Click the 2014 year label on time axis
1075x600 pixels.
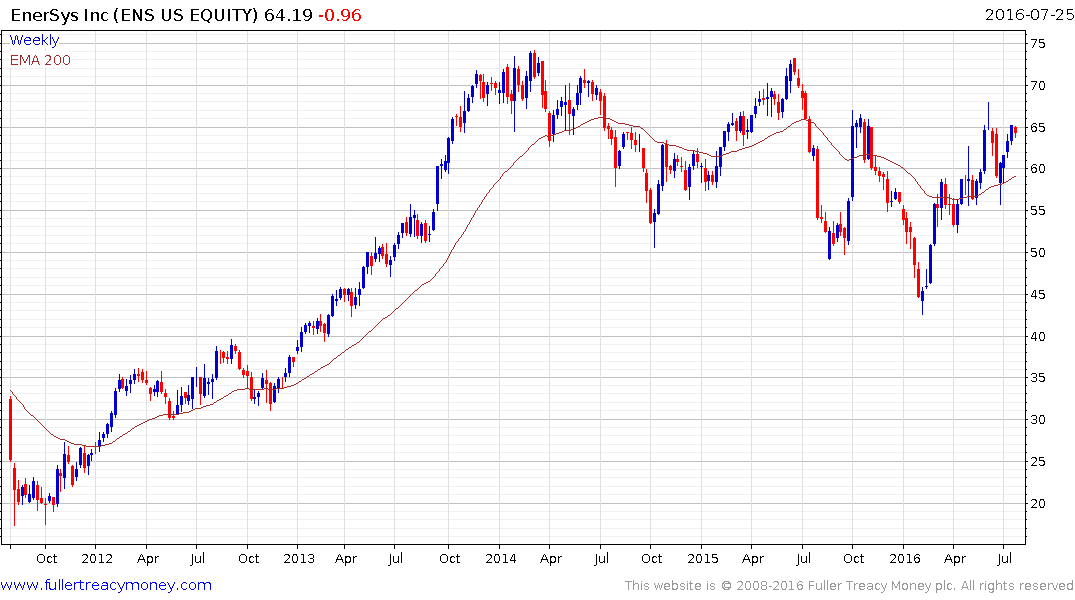pyautogui.click(x=500, y=558)
